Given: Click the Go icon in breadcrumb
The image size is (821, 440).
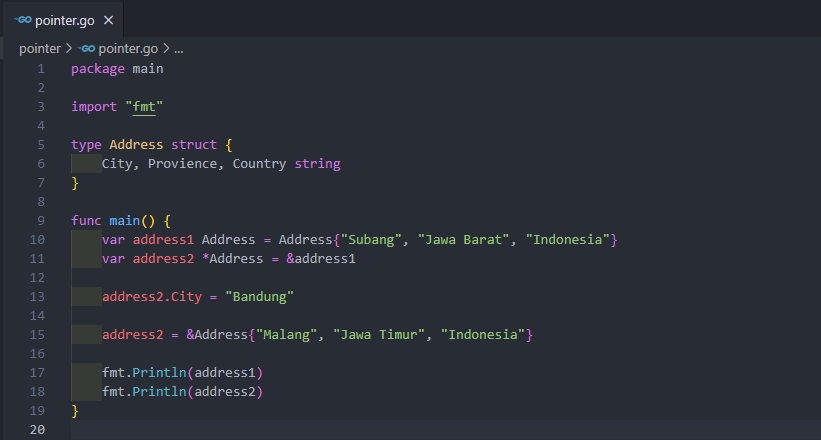Looking at the screenshot, I should click(x=86, y=49).
